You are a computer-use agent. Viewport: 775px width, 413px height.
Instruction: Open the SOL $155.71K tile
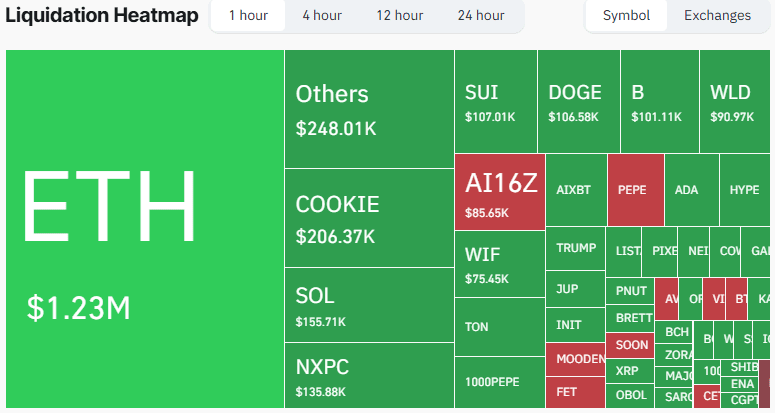369,305
